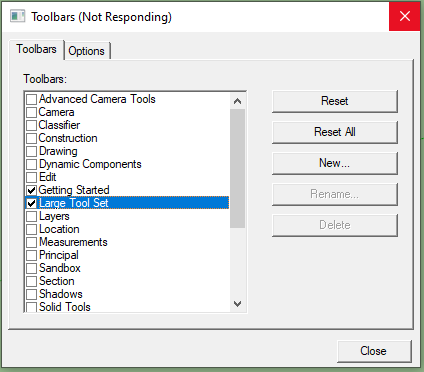Tick the Camera toolbar checkbox
Screen dimensions: 424x372
point(31,112)
